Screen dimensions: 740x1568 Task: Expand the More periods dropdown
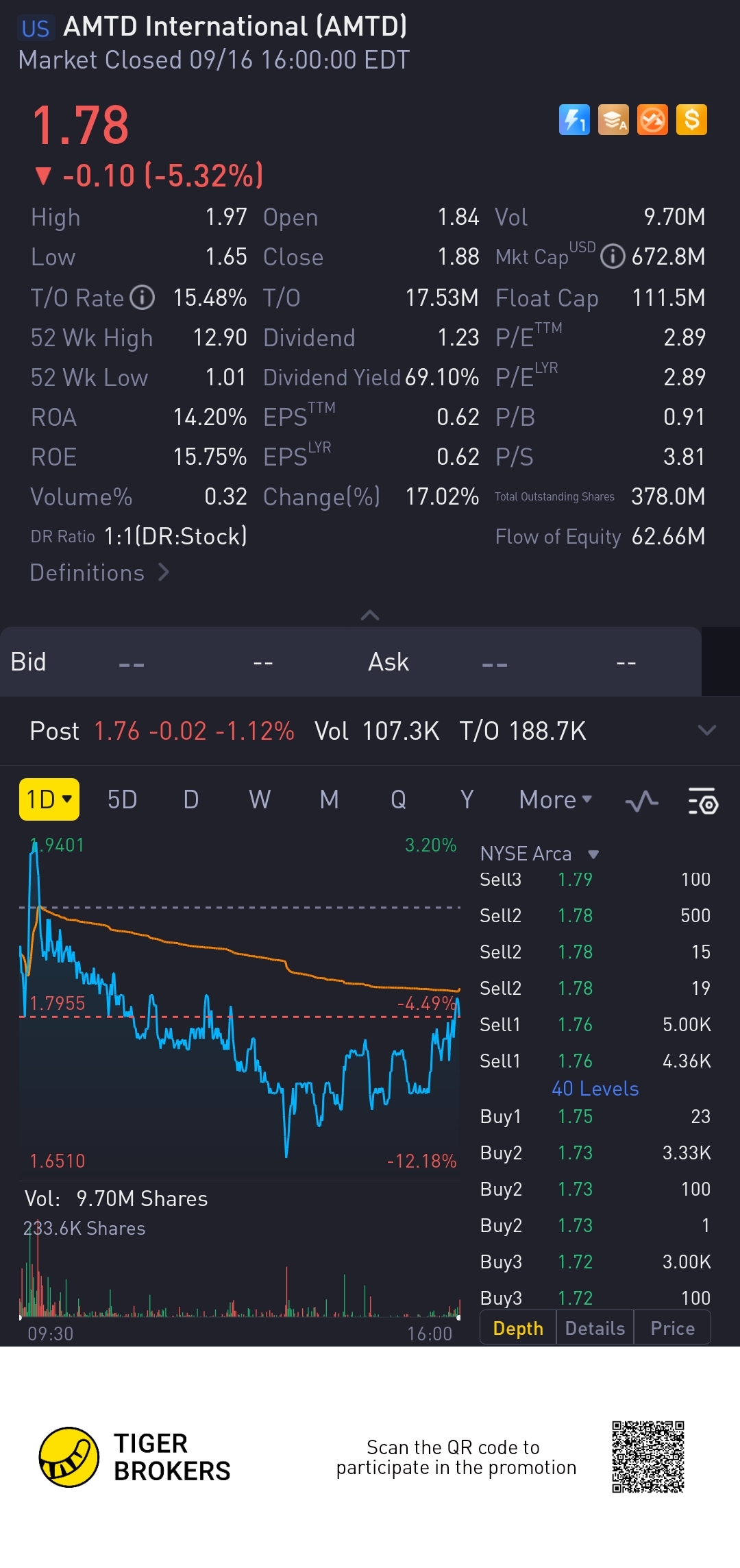pyautogui.click(x=555, y=799)
